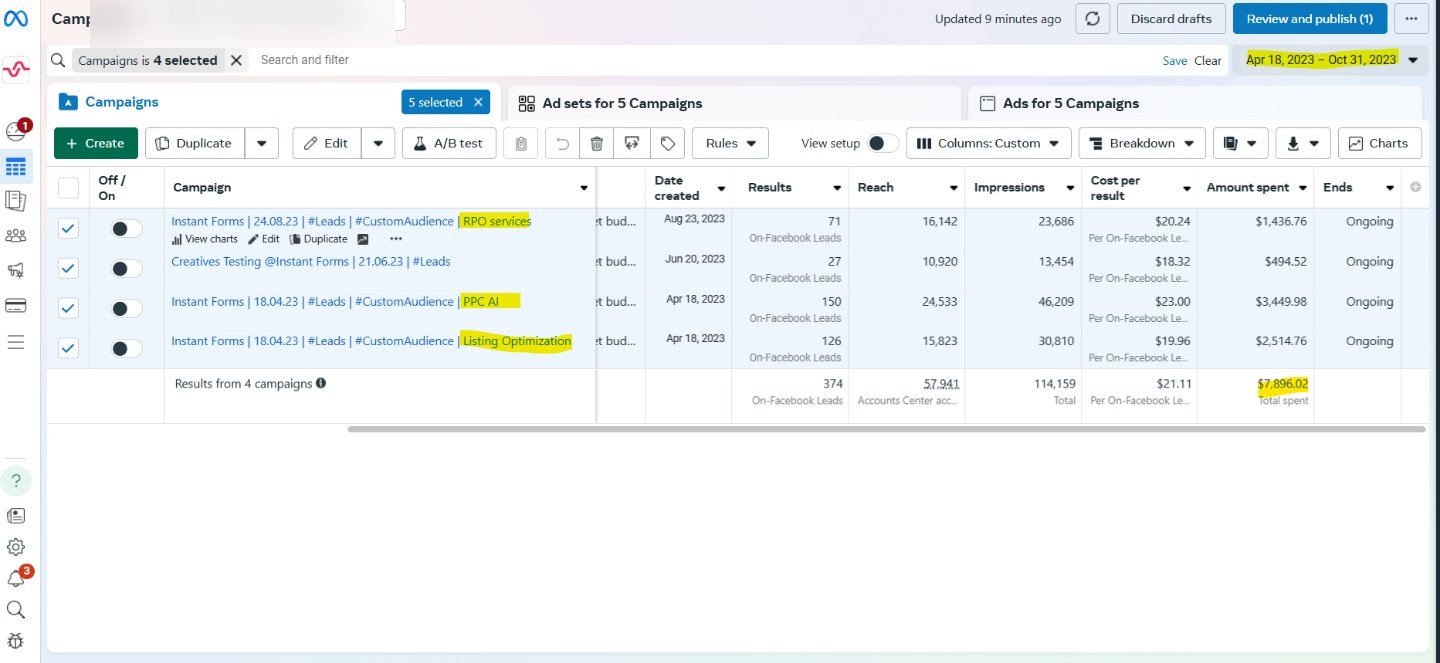Click Clear link in filter bar

[1208, 61]
